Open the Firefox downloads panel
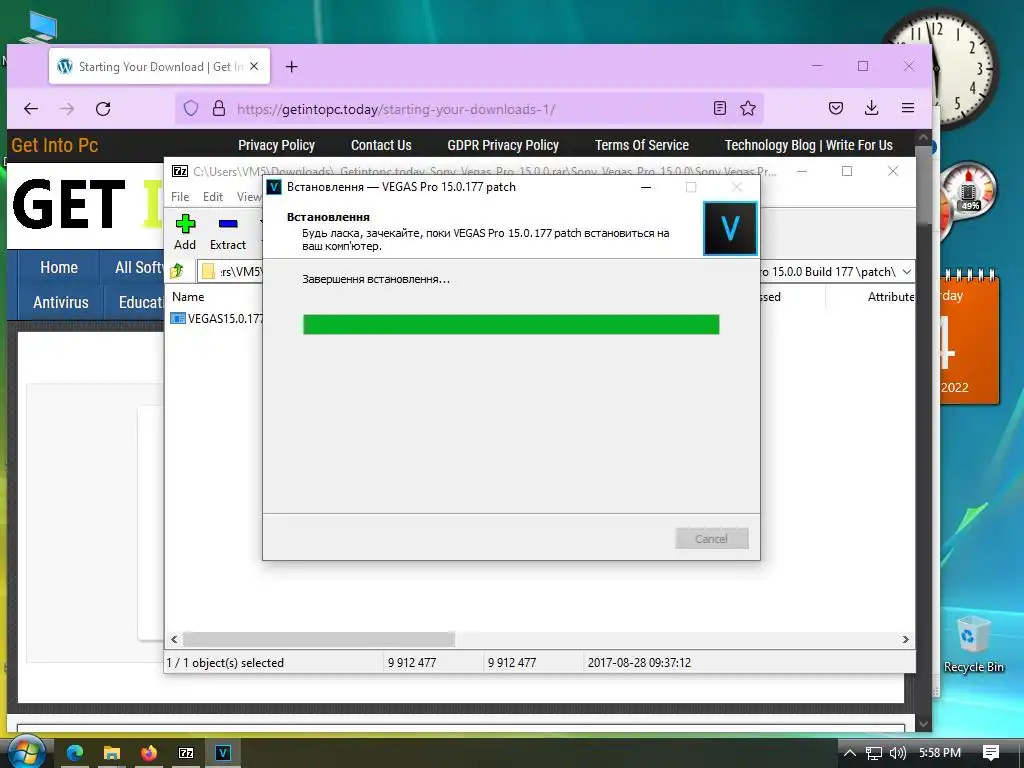1024x768 pixels. (871, 108)
